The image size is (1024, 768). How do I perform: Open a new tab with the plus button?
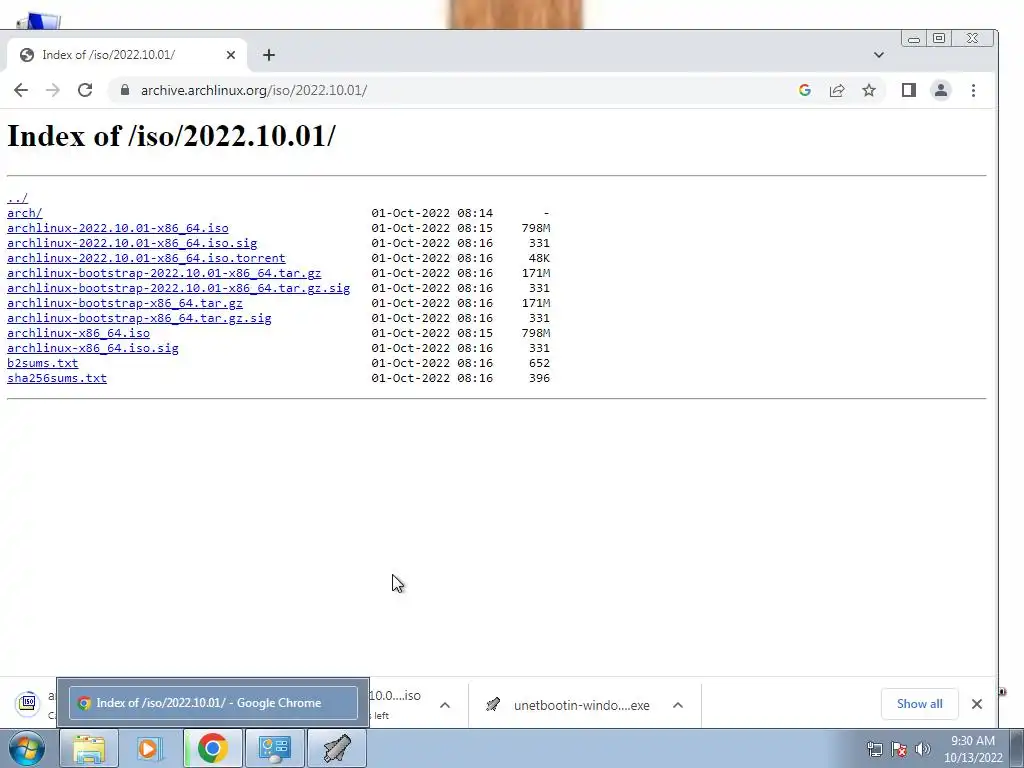click(x=269, y=55)
